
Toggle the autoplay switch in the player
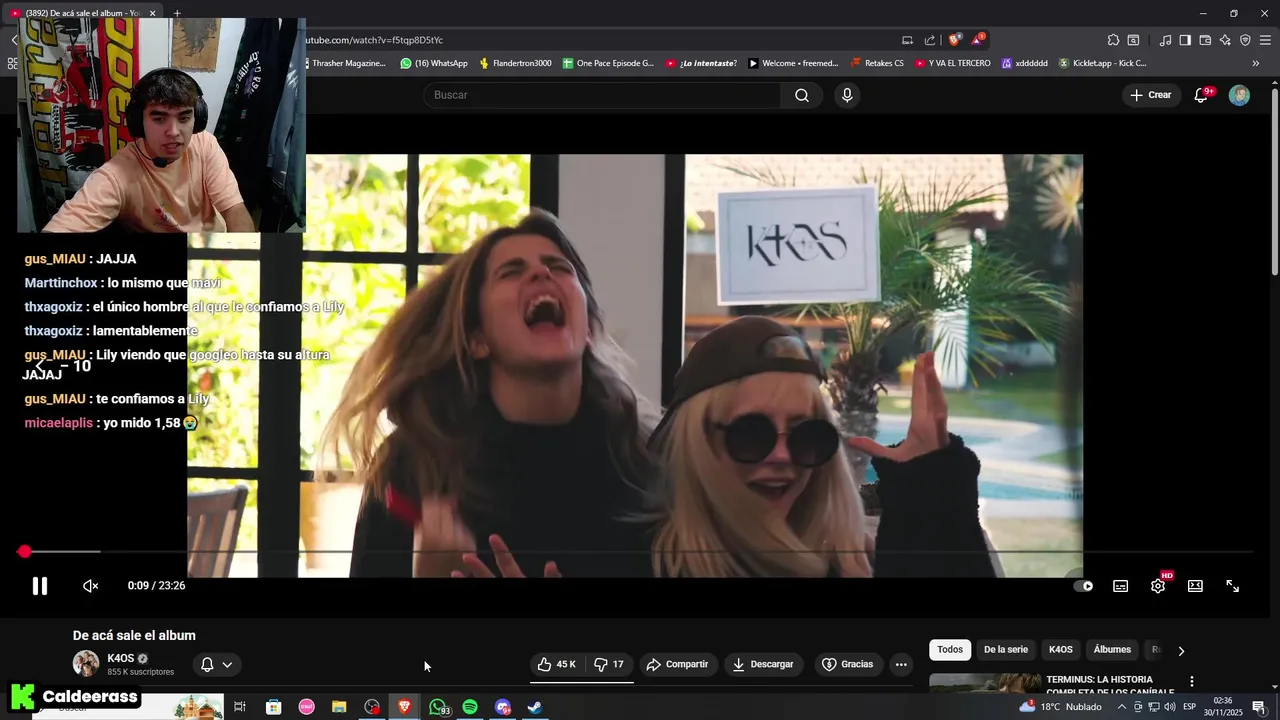click(1083, 586)
